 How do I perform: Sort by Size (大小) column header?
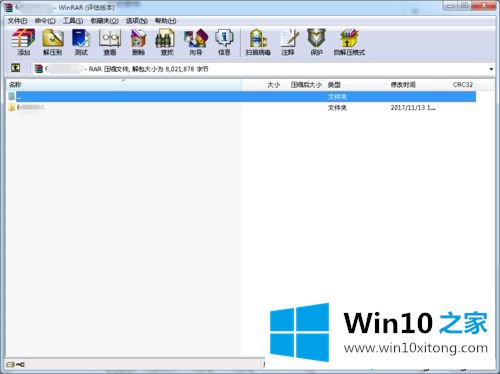click(x=263, y=85)
